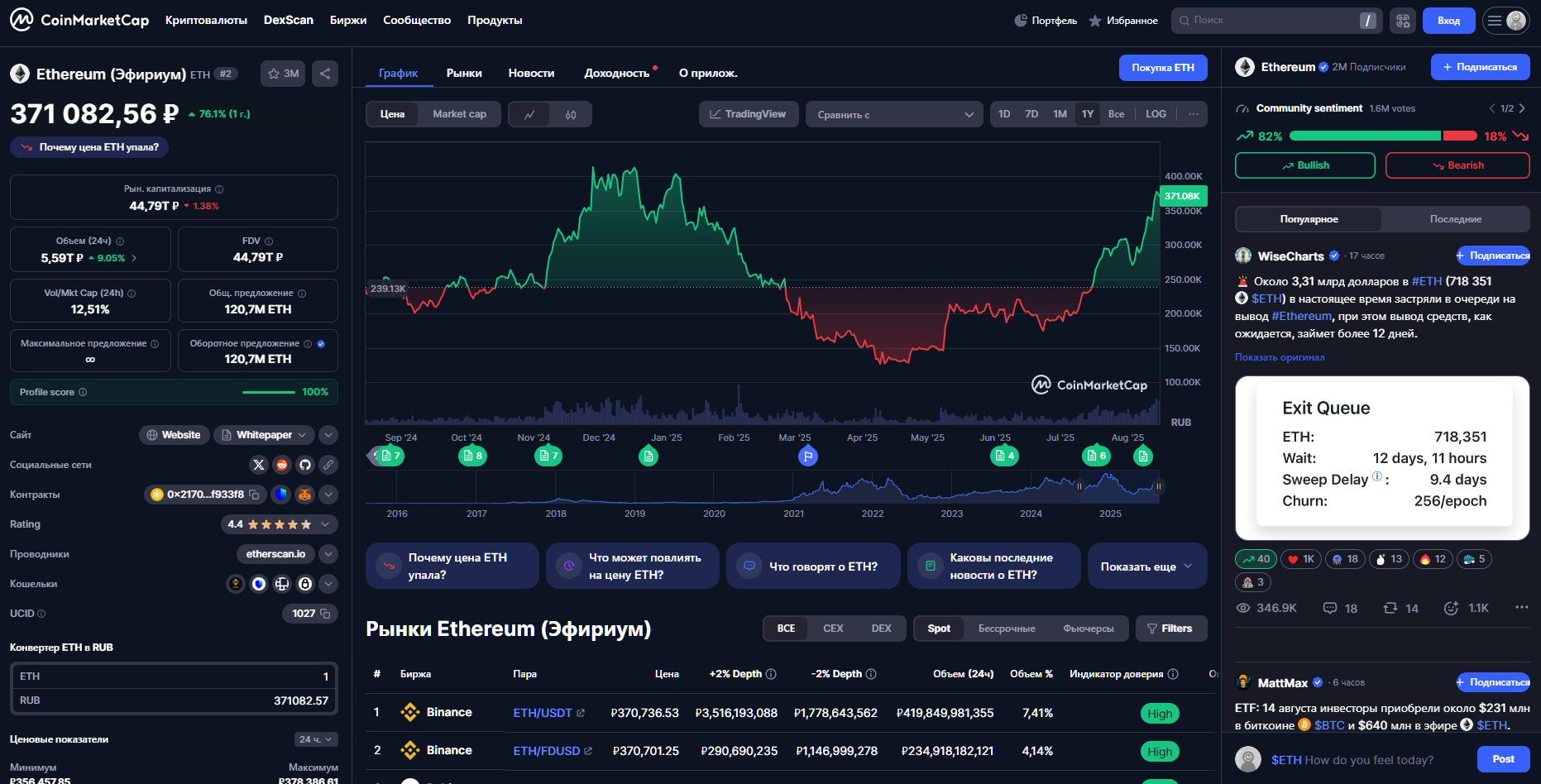Image resolution: width=1541 pixels, height=784 pixels.
Task: Copy the contract address 0x2170...f933f8
Action: click(x=255, y=495)
